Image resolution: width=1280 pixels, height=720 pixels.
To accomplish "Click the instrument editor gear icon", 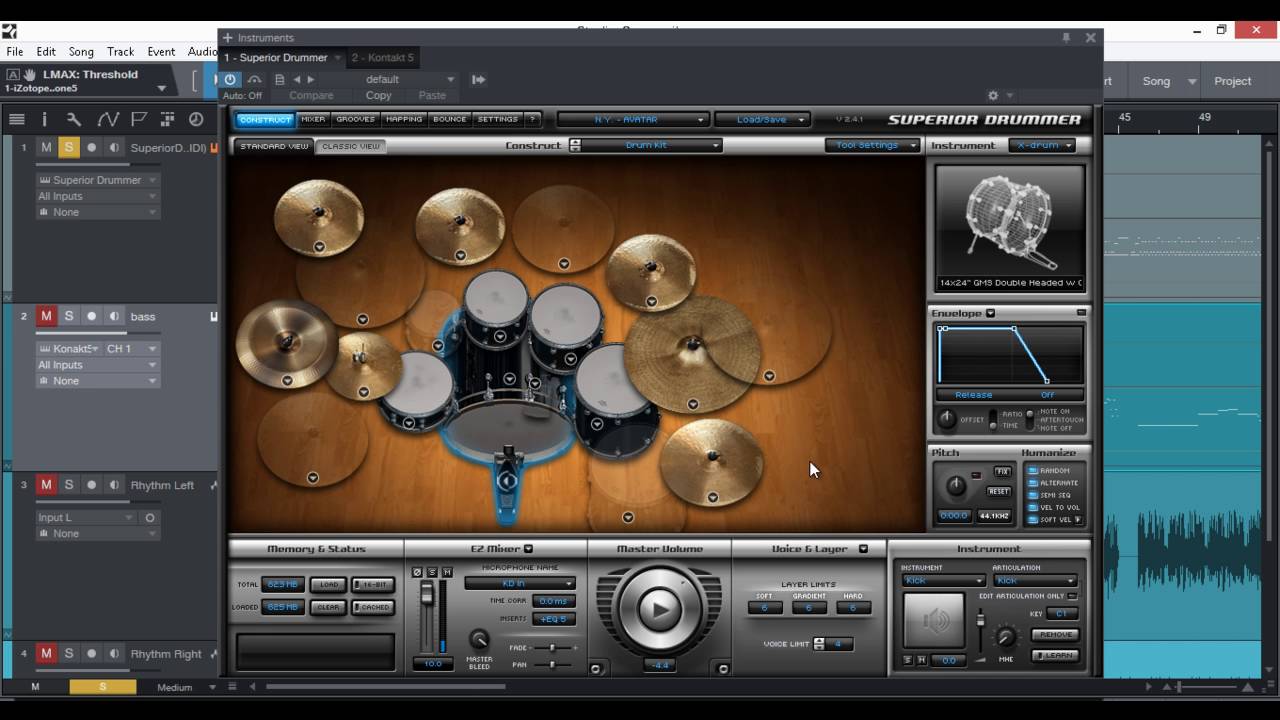I will pyautogui.click(x=993, y=96).
